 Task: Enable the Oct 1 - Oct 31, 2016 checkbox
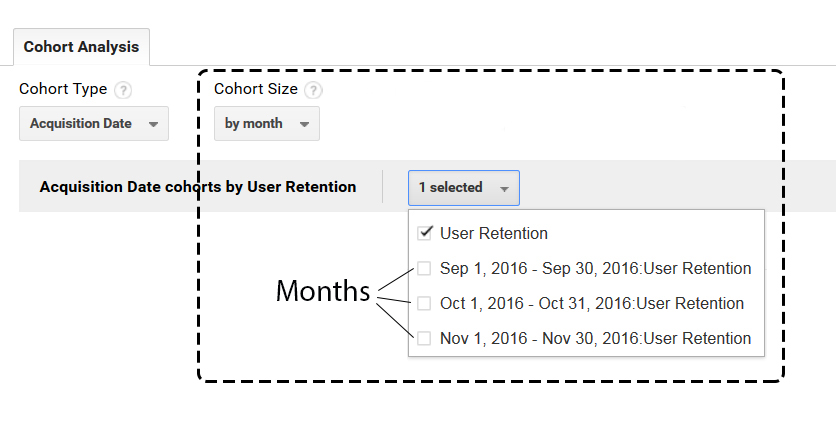424,303
